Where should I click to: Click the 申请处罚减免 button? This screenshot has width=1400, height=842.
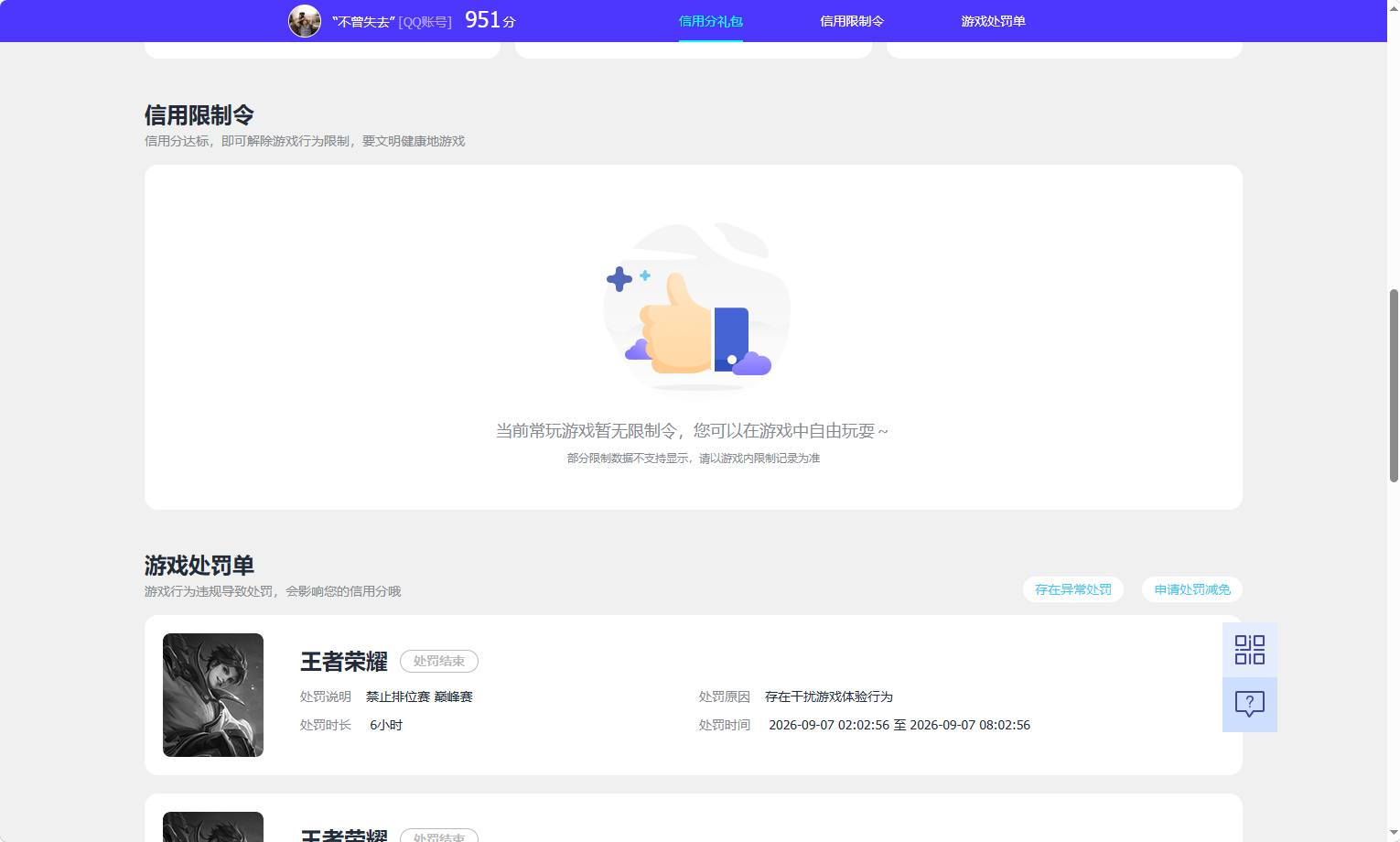(x=1191, y=589)
